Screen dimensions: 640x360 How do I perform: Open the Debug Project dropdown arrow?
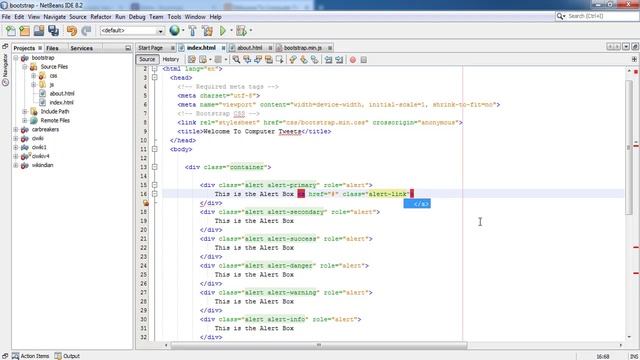[x=251, y=30]
